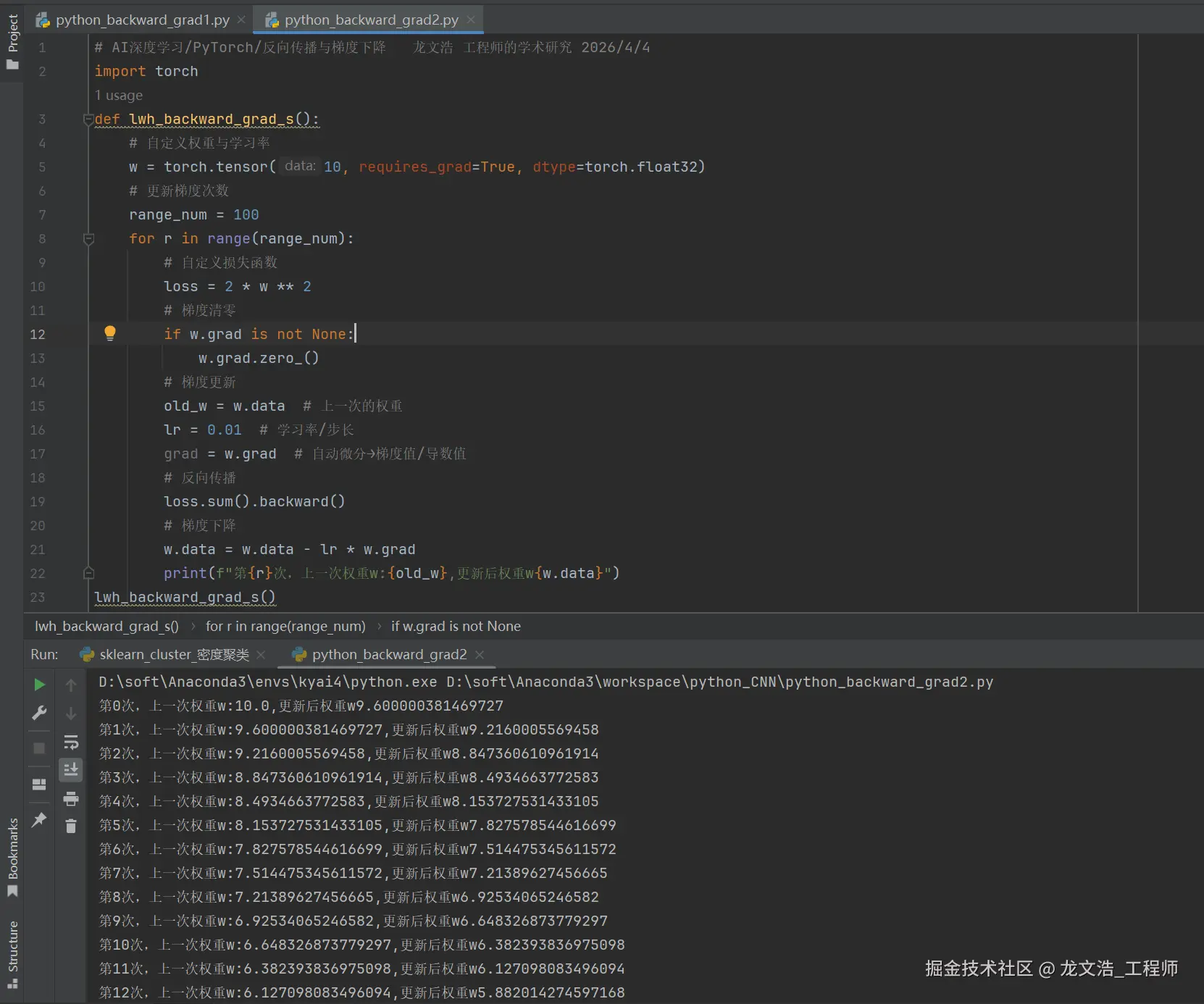
Task: Click the Python icon on python_backward_grad2 run tab
Action: (299, 655)
